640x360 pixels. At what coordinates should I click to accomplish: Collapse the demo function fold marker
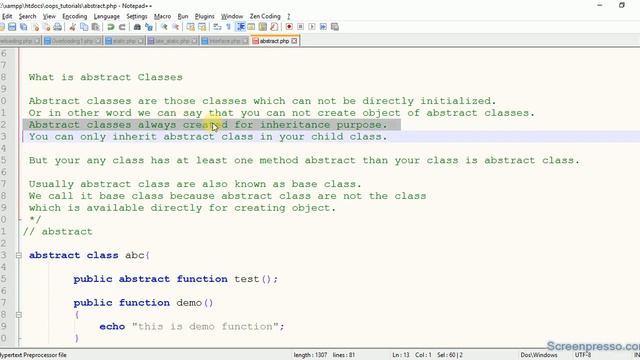click(19, 315)
